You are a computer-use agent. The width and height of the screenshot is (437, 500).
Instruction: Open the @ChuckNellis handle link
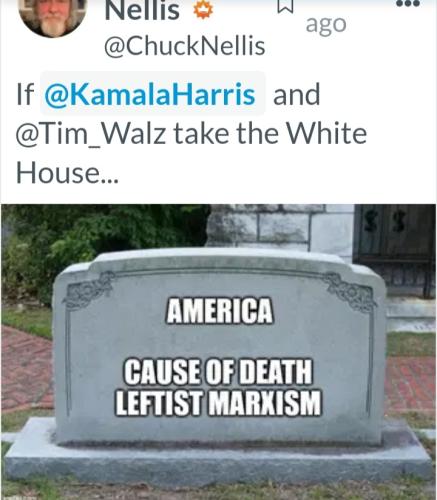[x=185, y=46]
